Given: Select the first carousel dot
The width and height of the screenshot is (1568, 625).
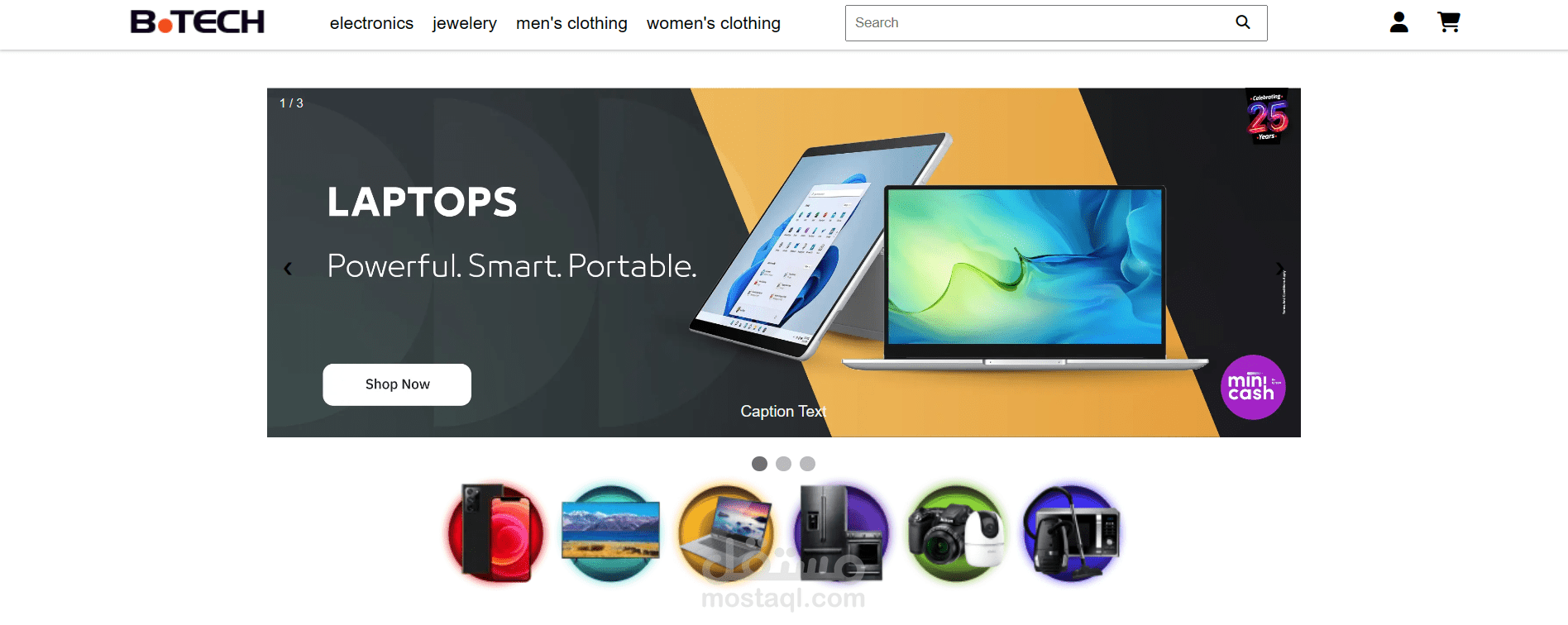Looking at the screenshot, I should coord(759,464).
